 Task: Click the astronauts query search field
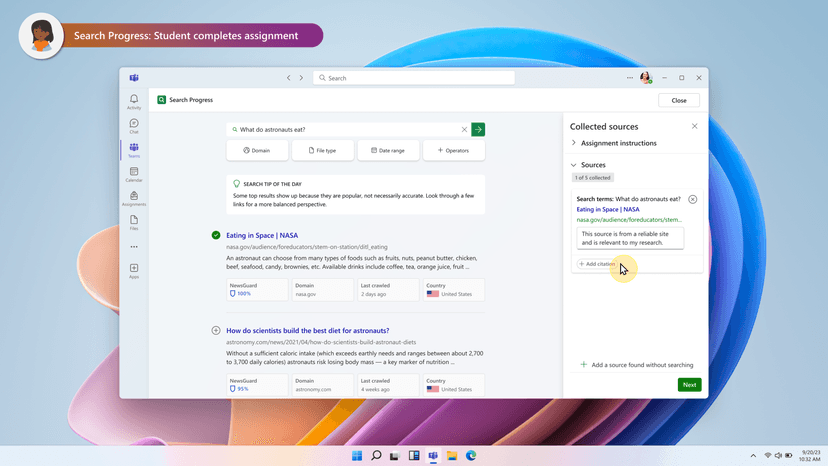click(x=349, y=129)
